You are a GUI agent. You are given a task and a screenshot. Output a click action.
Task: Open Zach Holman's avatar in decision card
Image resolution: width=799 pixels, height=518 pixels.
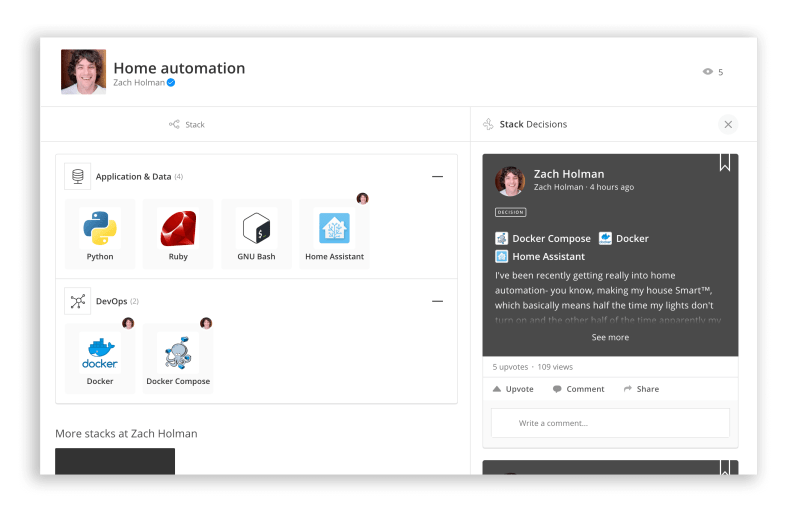[x=510, y=181]
